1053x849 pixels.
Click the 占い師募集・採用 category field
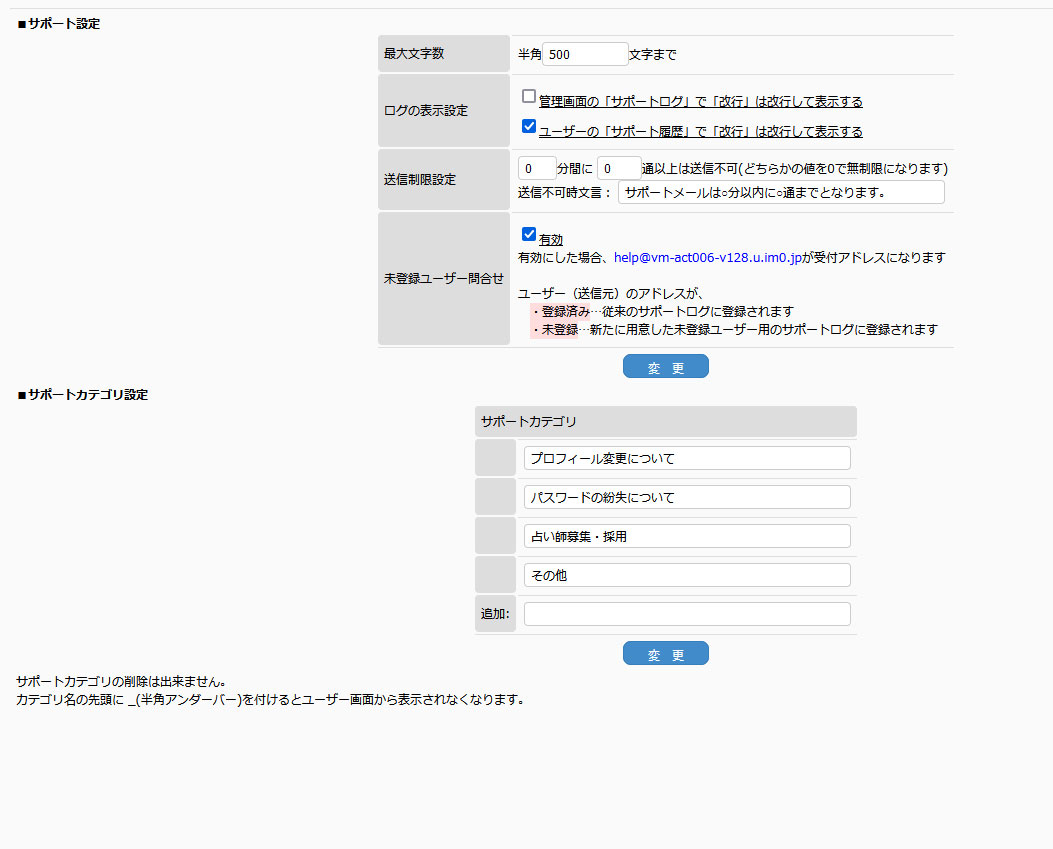tap(687, 536)
